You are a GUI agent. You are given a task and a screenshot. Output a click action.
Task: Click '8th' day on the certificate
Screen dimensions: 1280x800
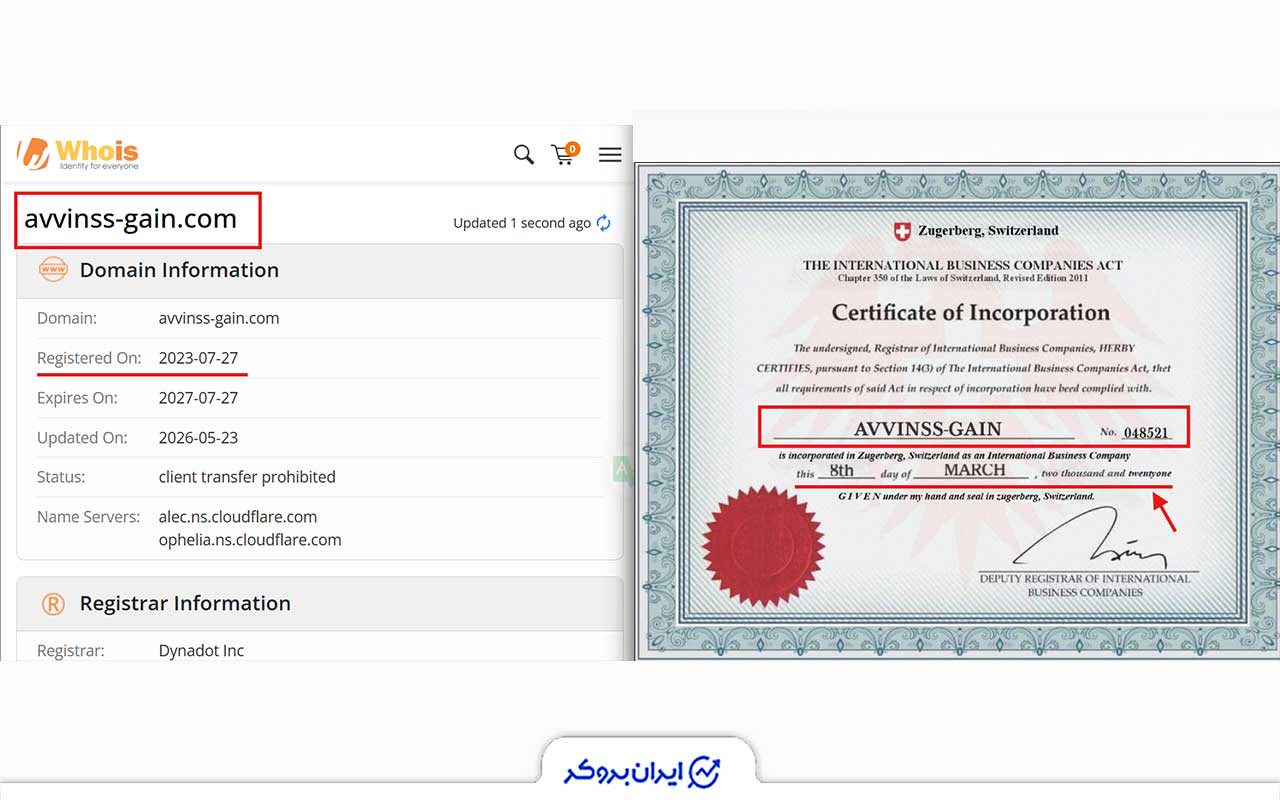click(x=842, y=470)
